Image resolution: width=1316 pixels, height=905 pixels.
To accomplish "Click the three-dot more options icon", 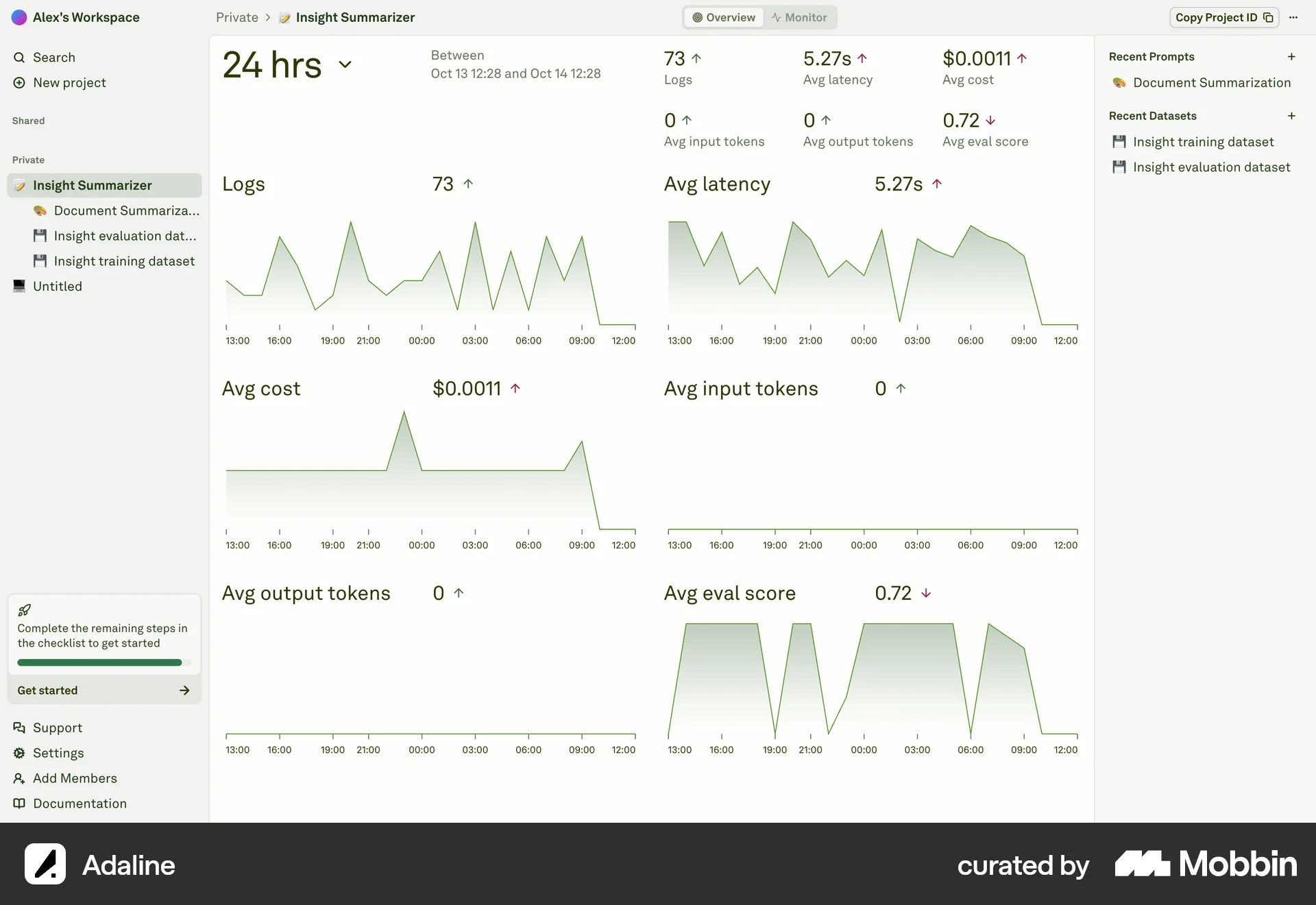I will (1293, 18).
